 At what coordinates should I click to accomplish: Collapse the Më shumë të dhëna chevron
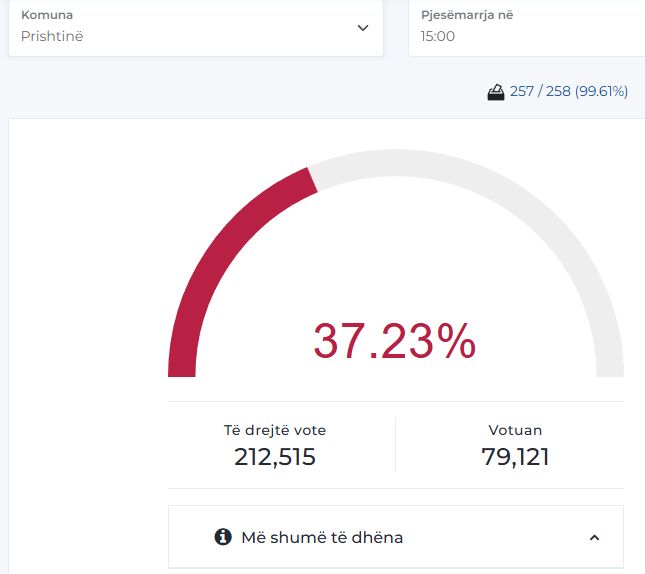pyautogui.click(x=594, y=537)
